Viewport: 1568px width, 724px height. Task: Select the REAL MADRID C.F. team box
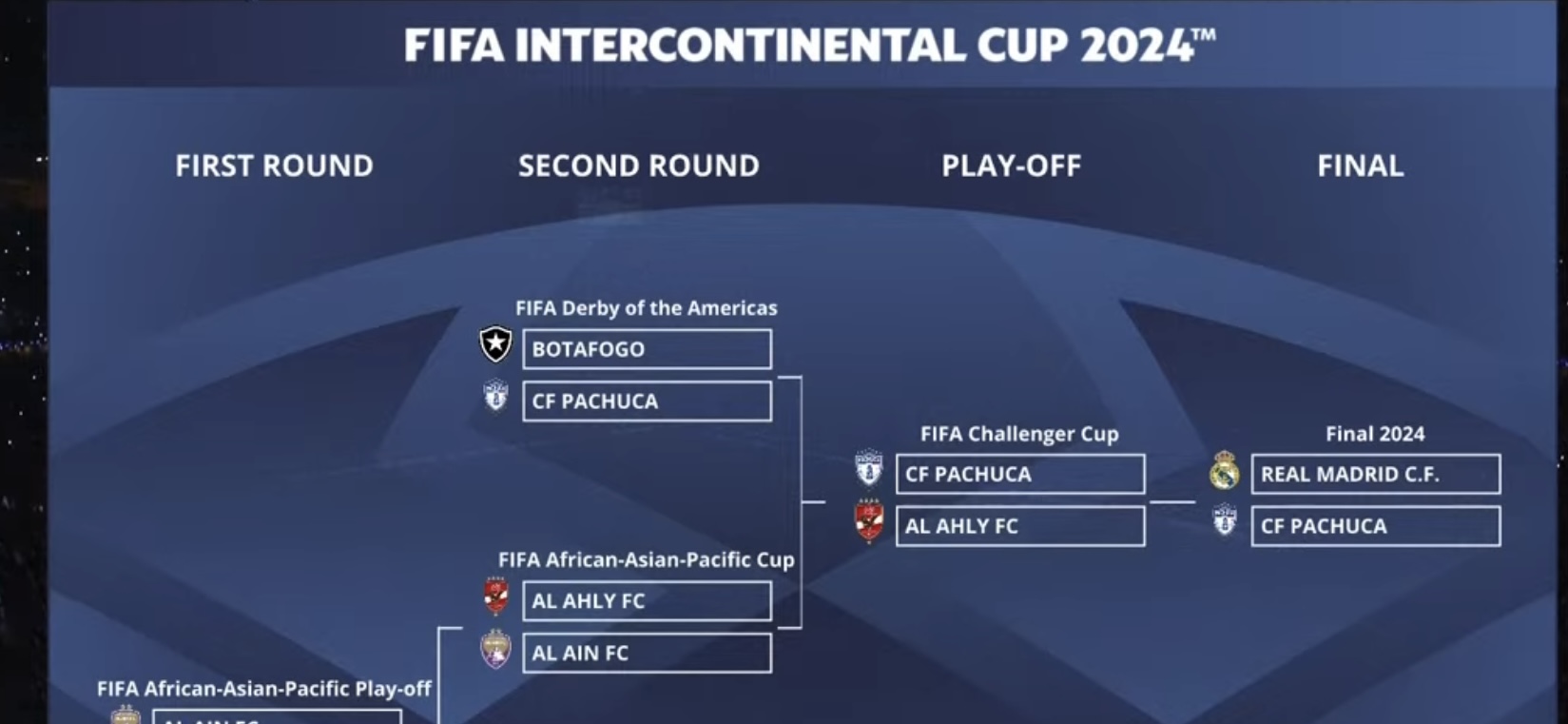coord(1376,474)
